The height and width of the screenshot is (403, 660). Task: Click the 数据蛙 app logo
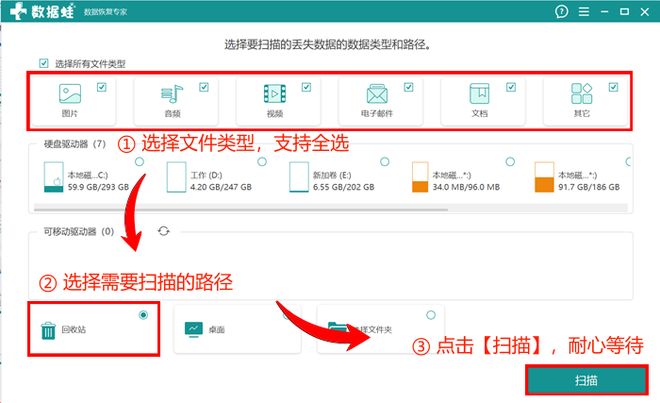pos(43,11)
